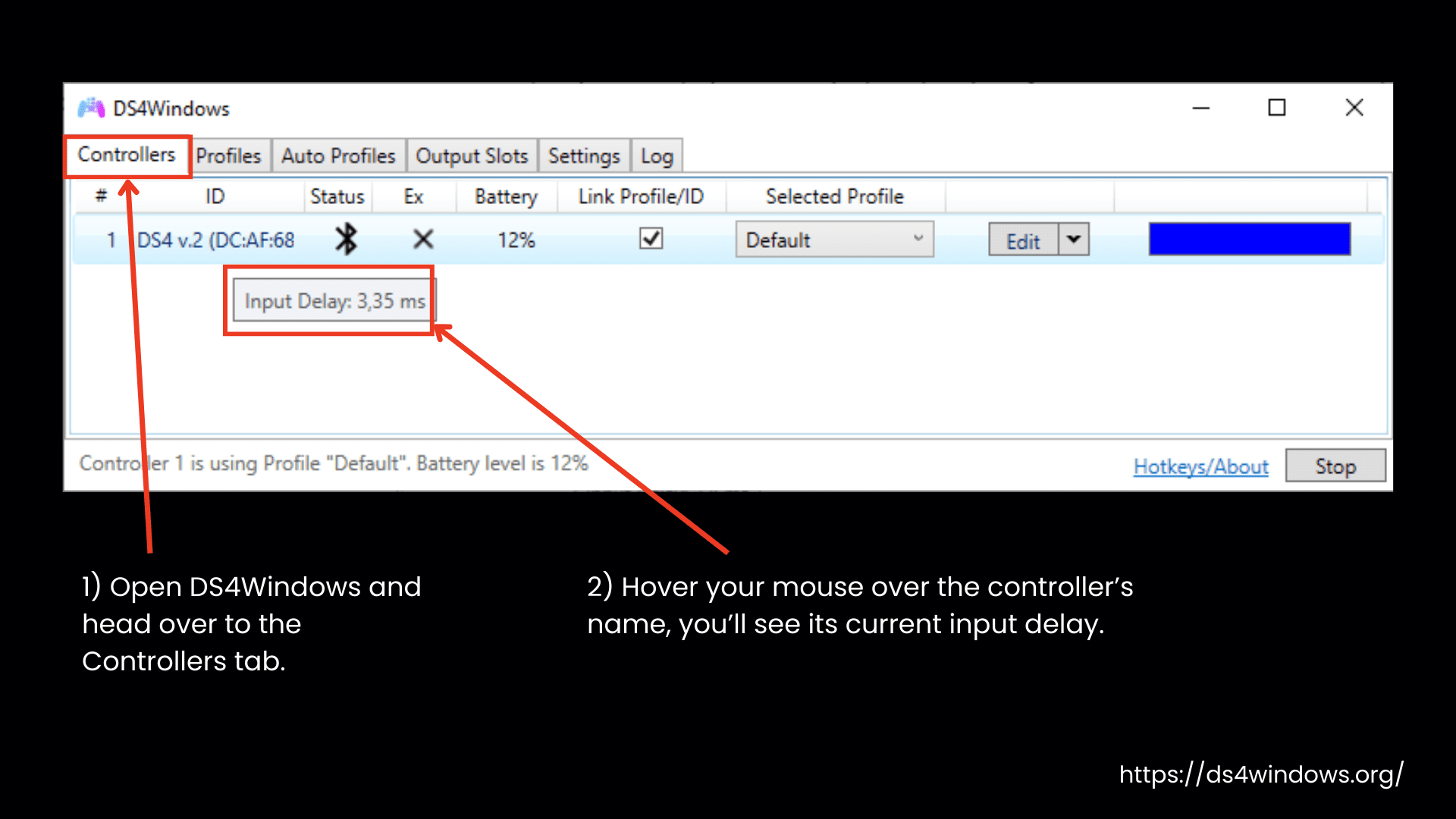Close the DS4Windows window
Viewport: 1456px width, 819px height.
coord(1354,108)
